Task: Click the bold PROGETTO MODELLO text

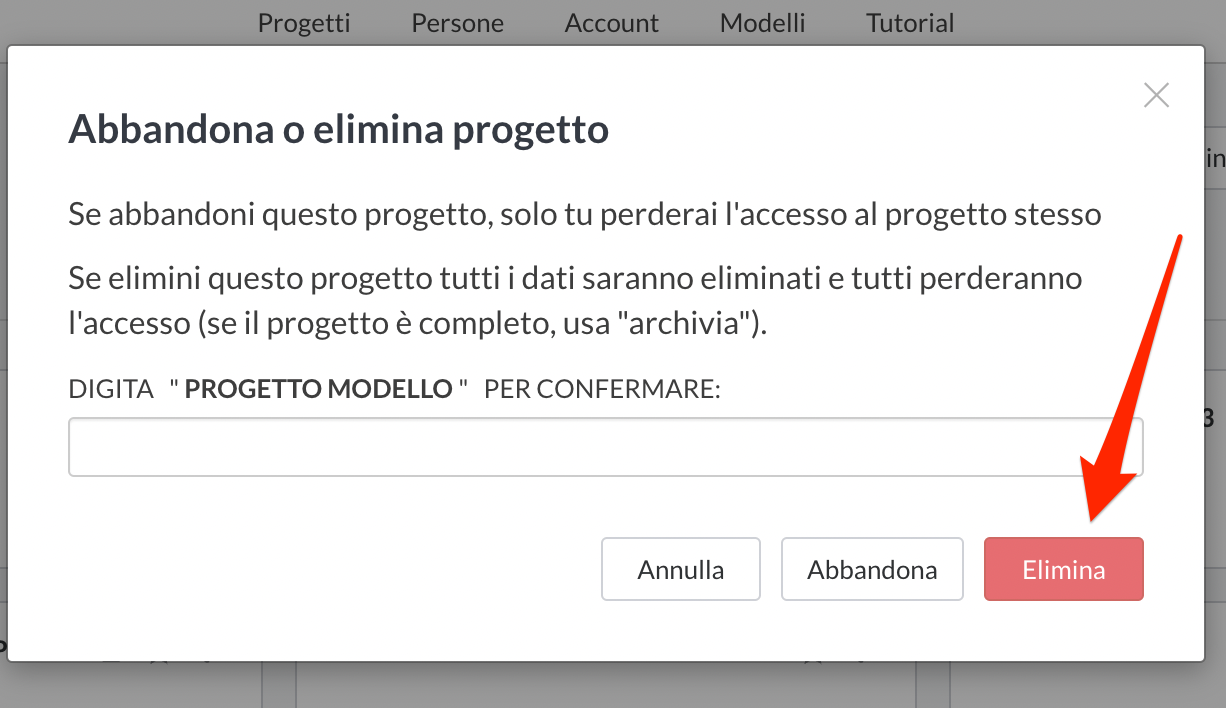Action: coord(319,389)
